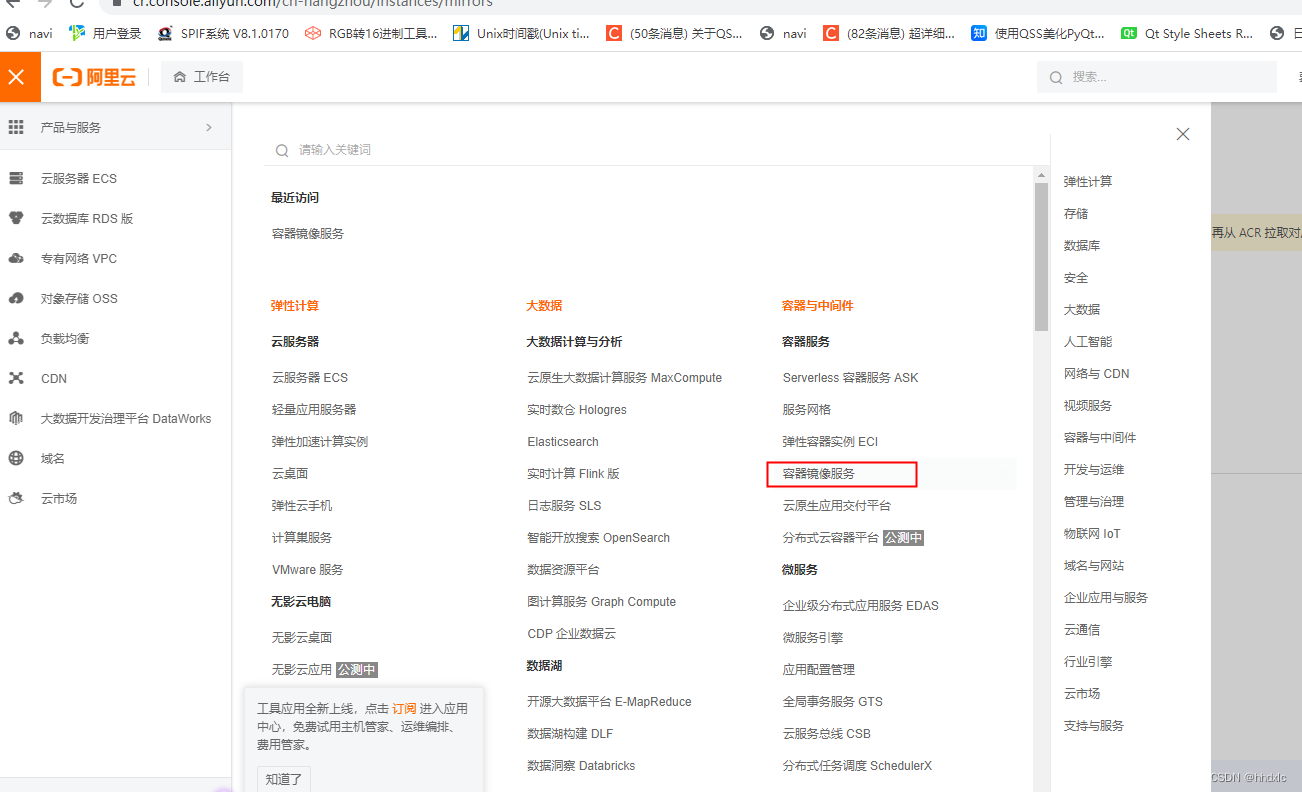Open 弹性云手机 link
The width and height of the screenshot is (1302, 792).
(x=302, y=506)
